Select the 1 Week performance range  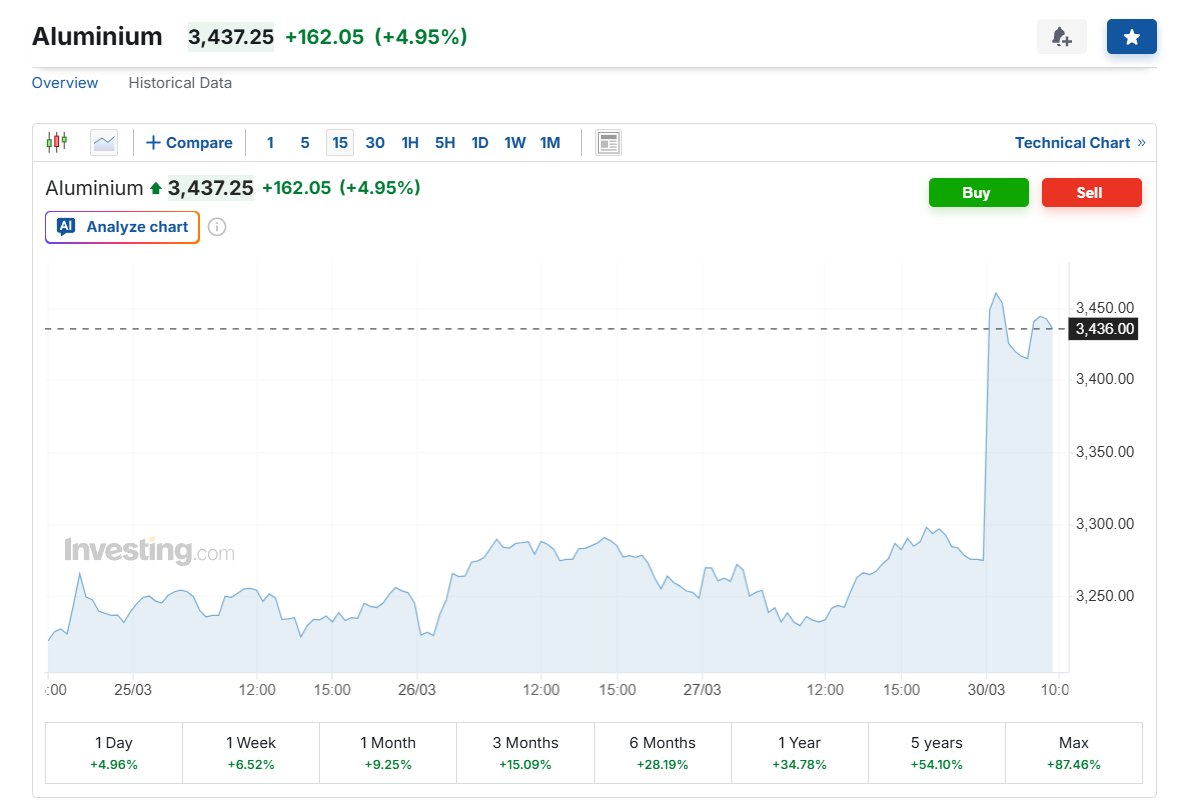point(251,753)
